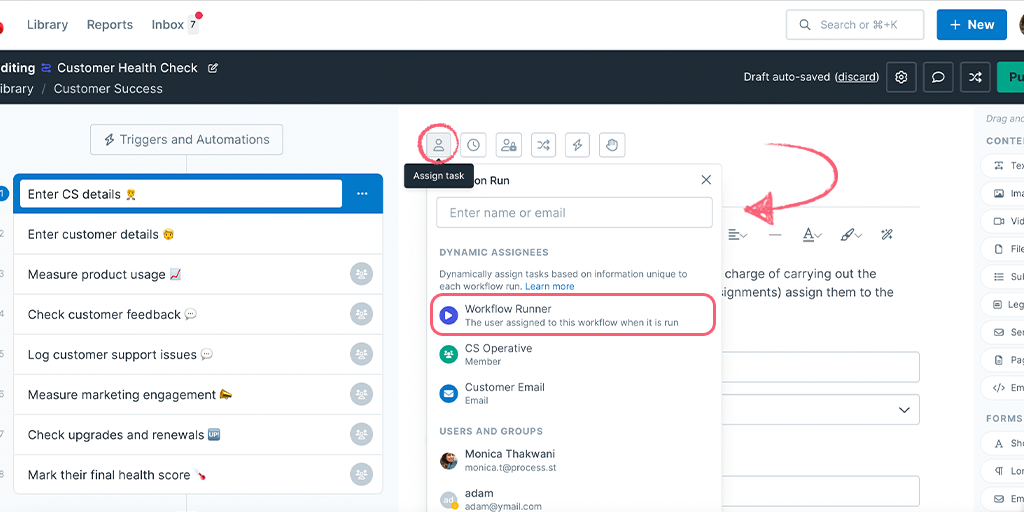
Task: Close the assignee popup
Action: pos(706,180)
